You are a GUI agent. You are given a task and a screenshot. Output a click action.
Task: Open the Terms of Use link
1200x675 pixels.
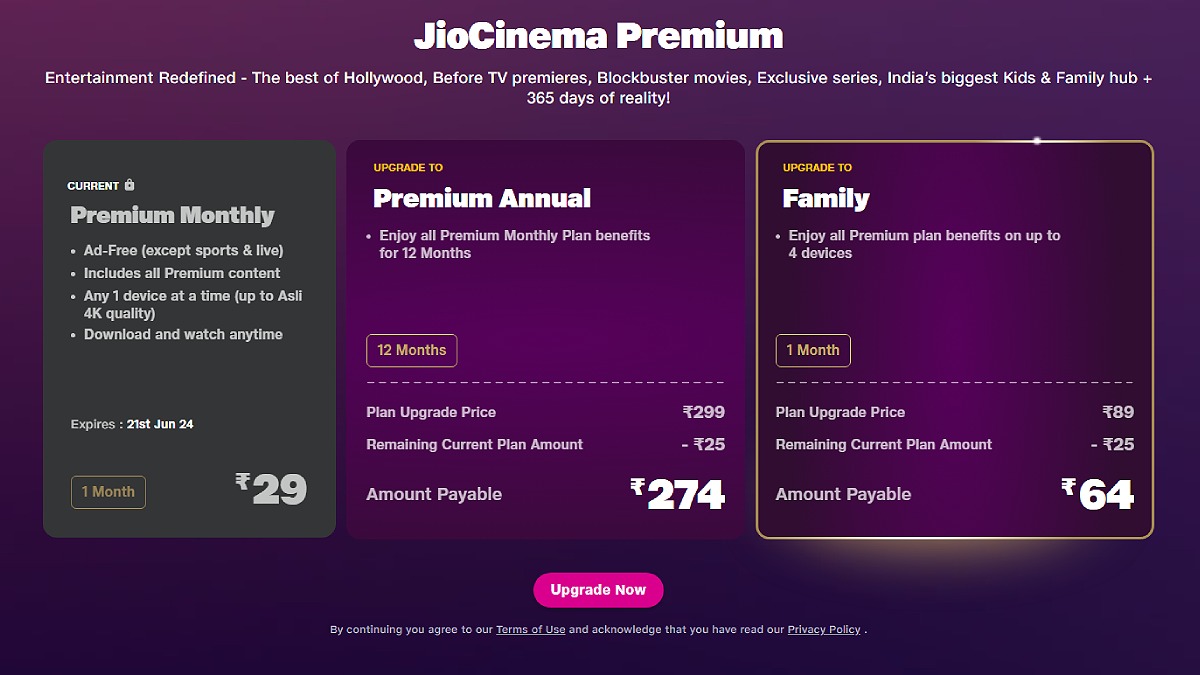click(531, 630)
